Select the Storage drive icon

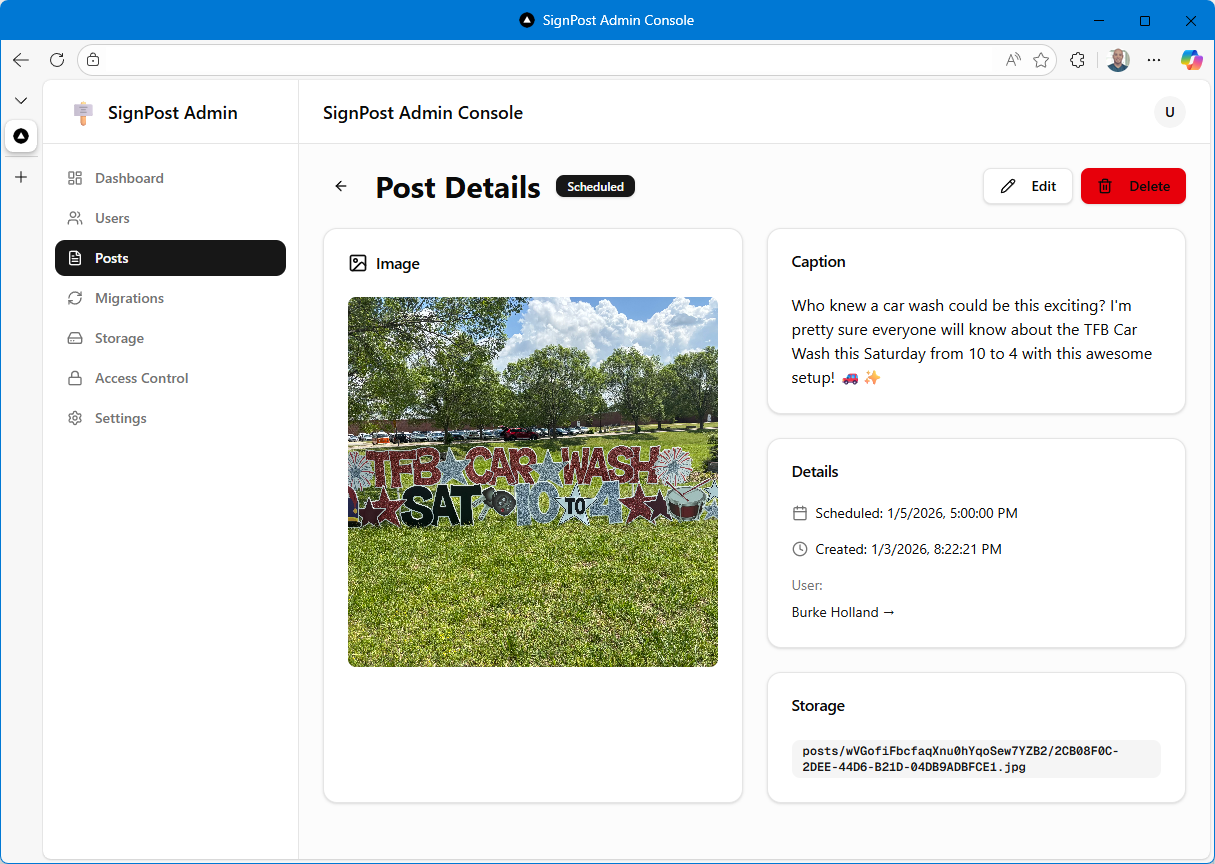point(74,338)
